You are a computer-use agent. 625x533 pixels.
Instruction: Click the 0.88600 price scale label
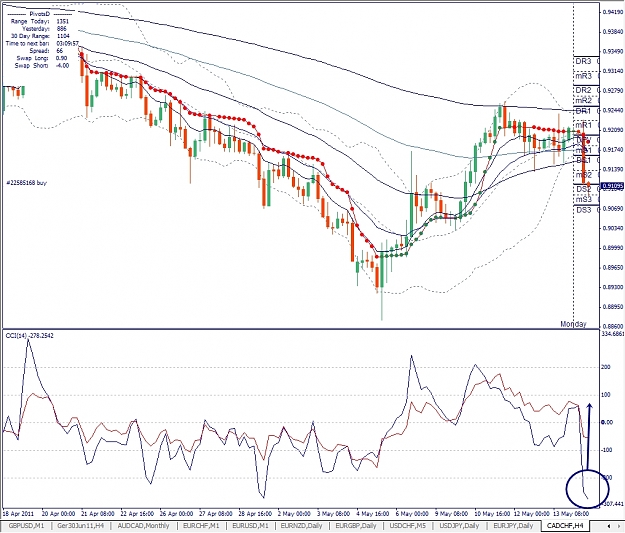(x=613, y=326)
